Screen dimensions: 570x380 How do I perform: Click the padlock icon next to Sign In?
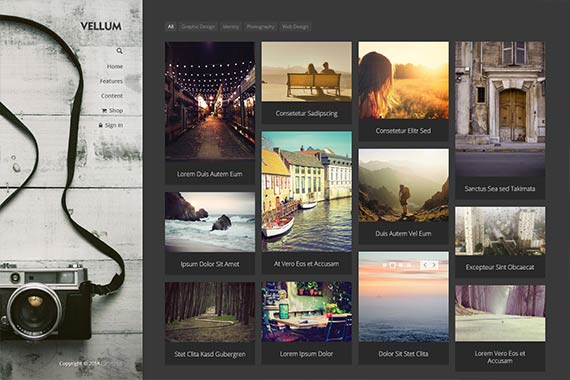pyautogui.click(x=101, y=125)
